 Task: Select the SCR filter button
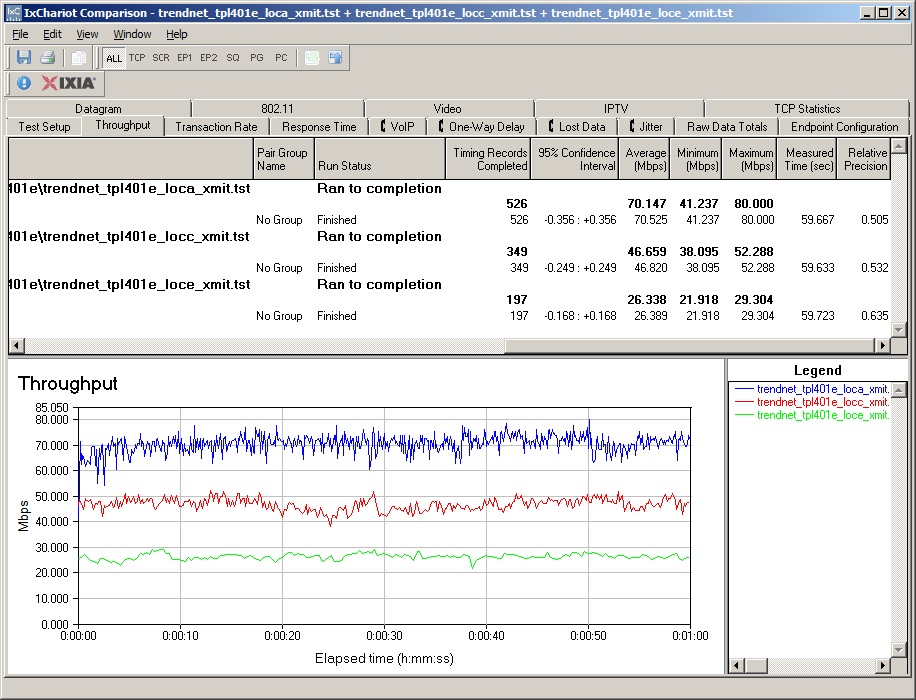pyautogui.click(x=161, y=58)
